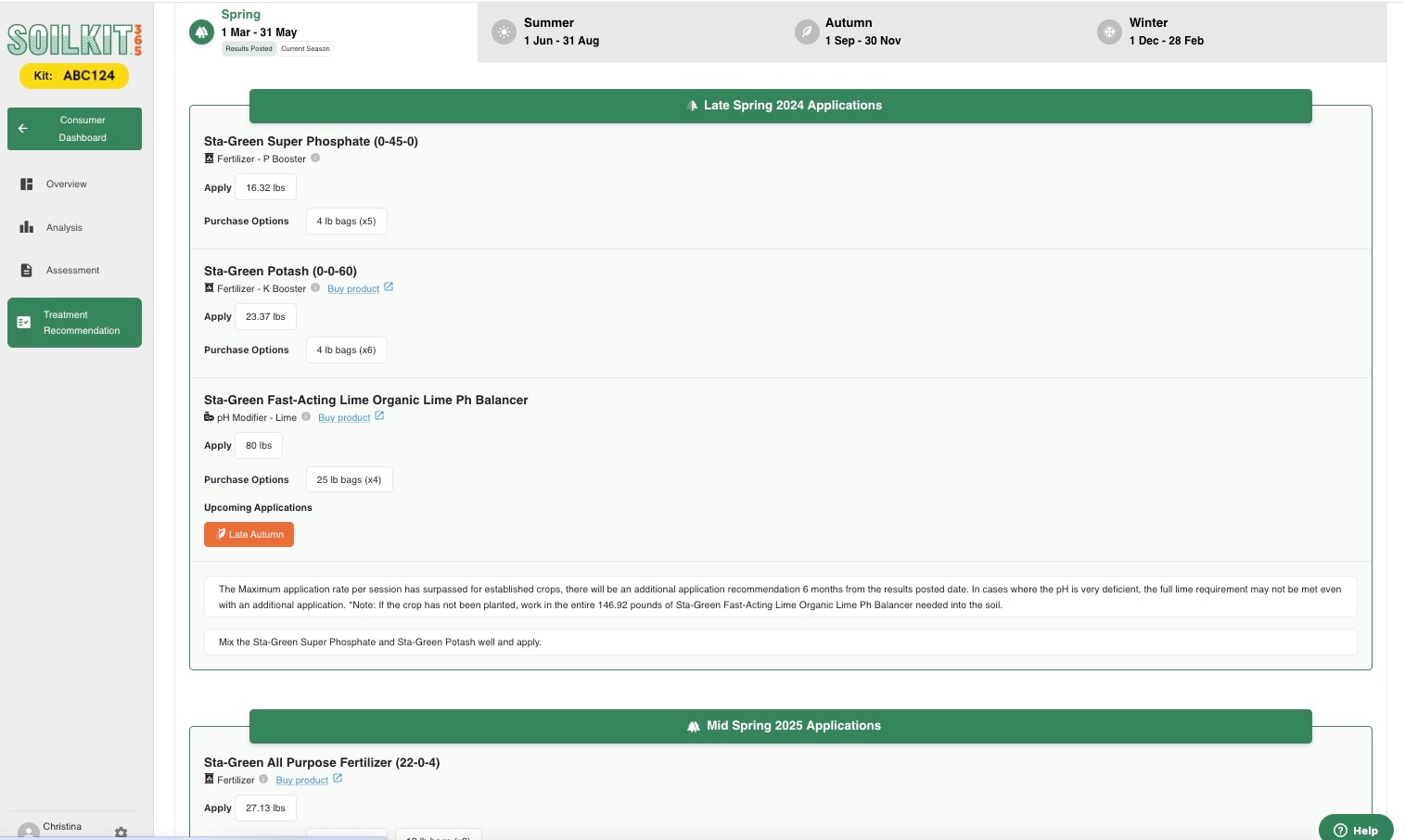Screen dimensions: 1405x840
Task: Click the Mid Spring 2025 Applications header
Action: tap(781, 726)
